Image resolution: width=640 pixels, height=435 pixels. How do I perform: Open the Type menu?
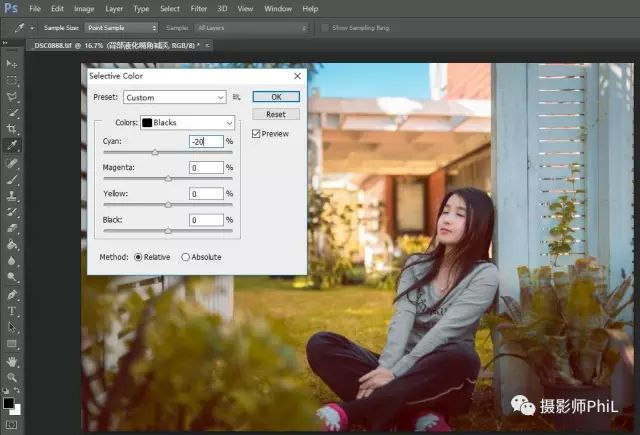point(141,9)
